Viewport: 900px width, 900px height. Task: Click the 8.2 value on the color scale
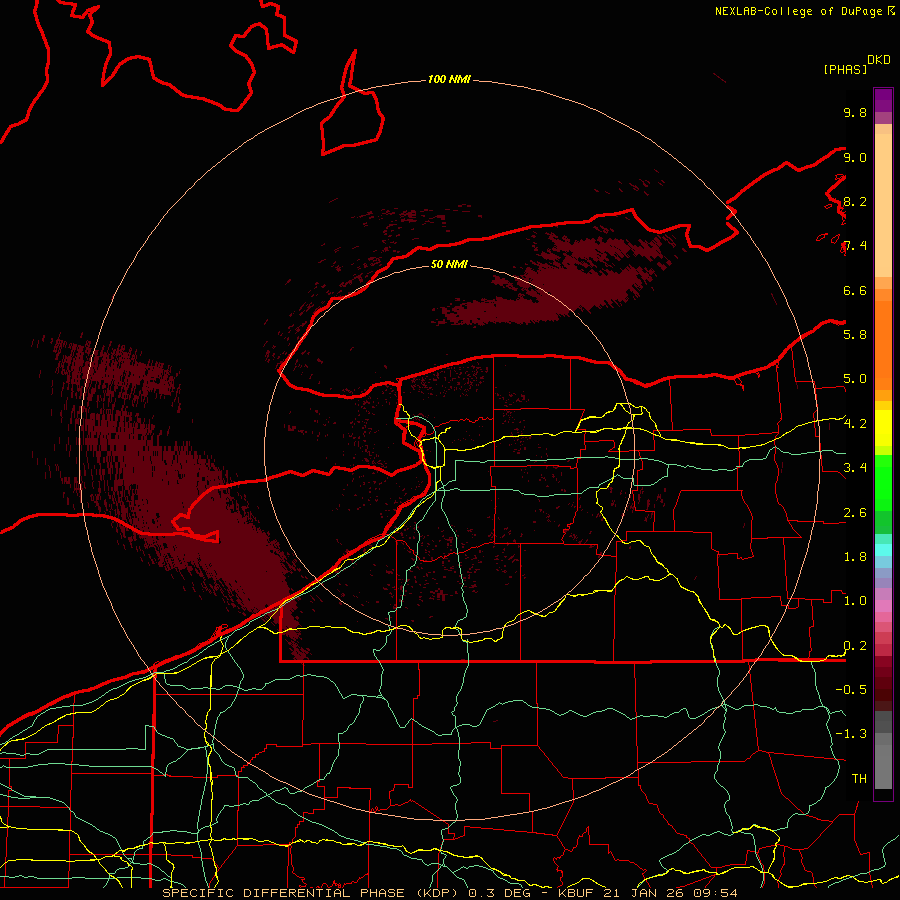[x=855, y=201]
